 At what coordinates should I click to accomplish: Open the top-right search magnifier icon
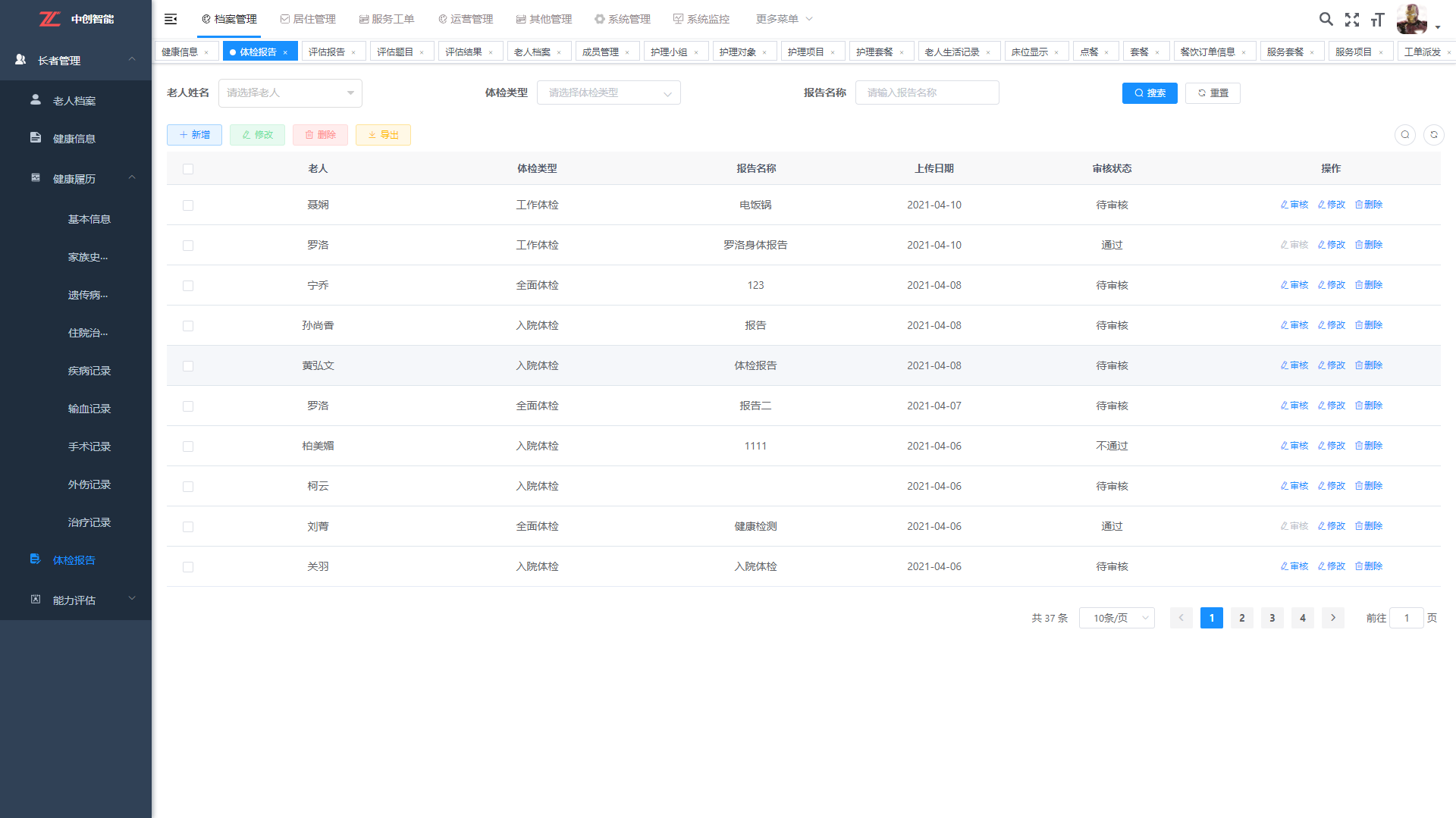coord(1326,19)
